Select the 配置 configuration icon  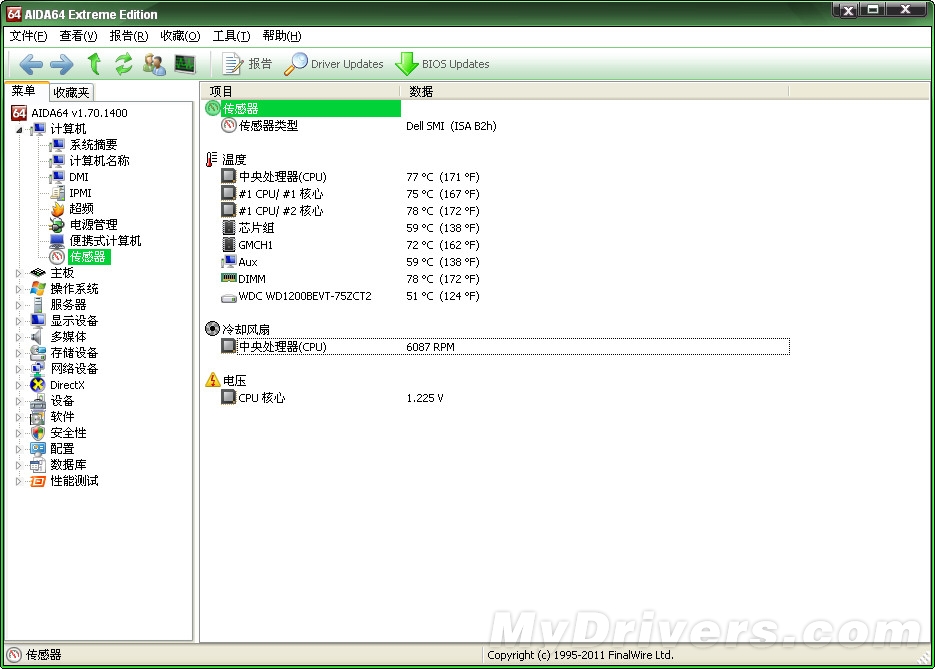click(x=38, y=449)
